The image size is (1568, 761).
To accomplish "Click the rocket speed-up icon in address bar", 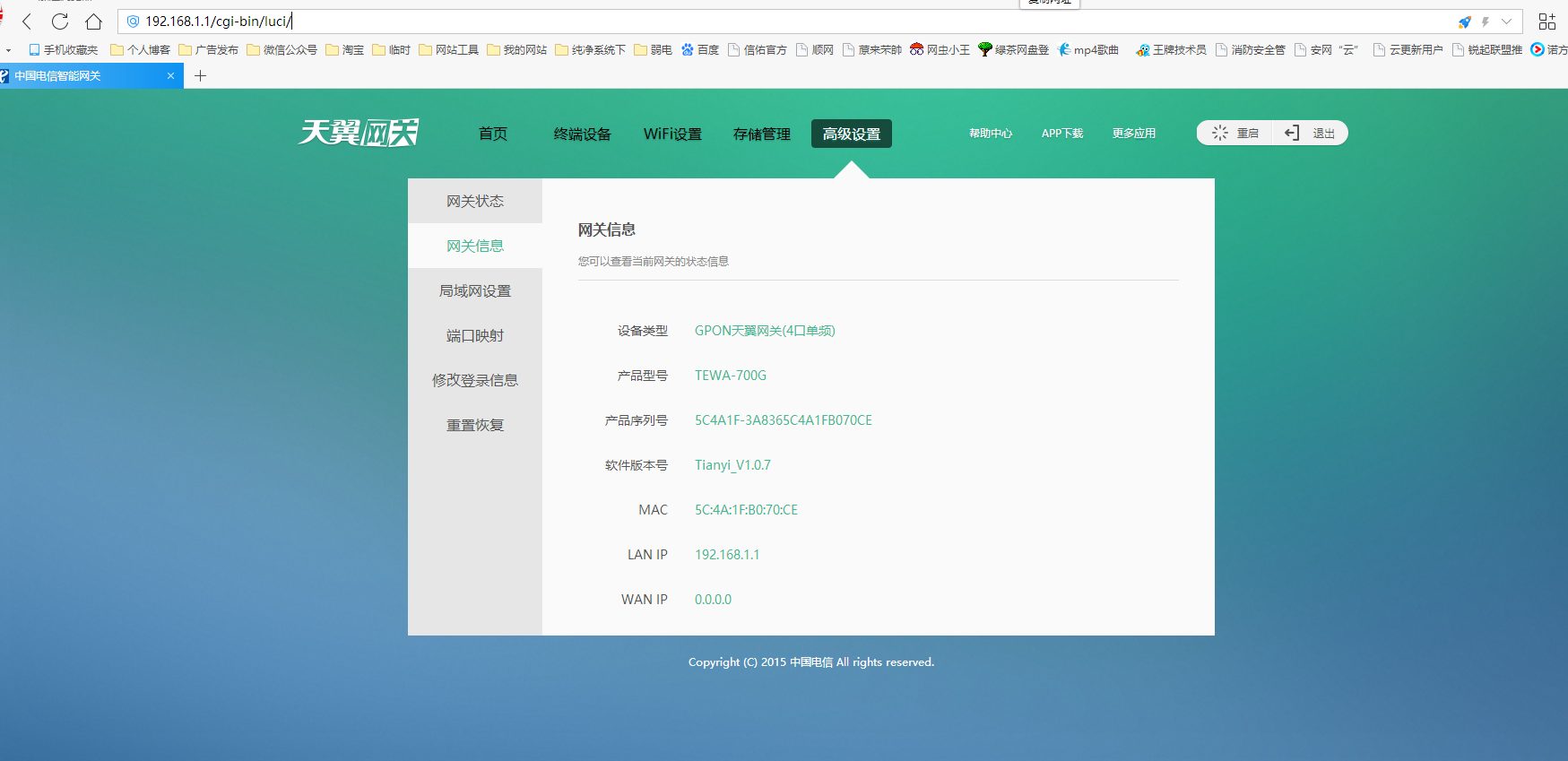I will coord(1465,22).
